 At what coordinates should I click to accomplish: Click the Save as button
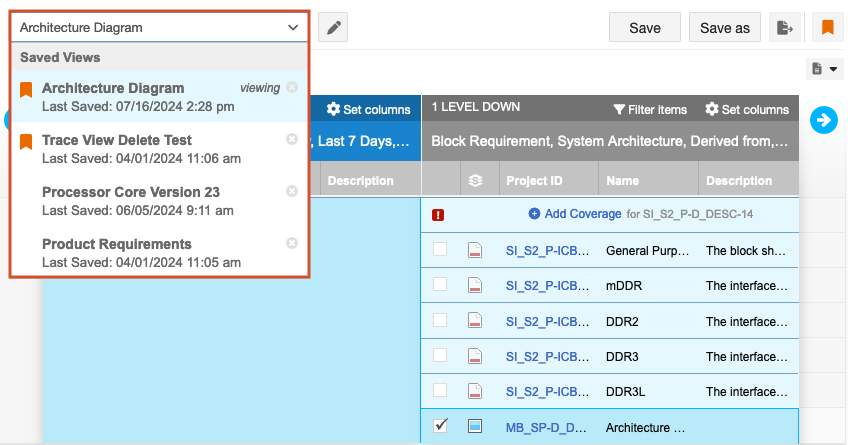point(725,28)
